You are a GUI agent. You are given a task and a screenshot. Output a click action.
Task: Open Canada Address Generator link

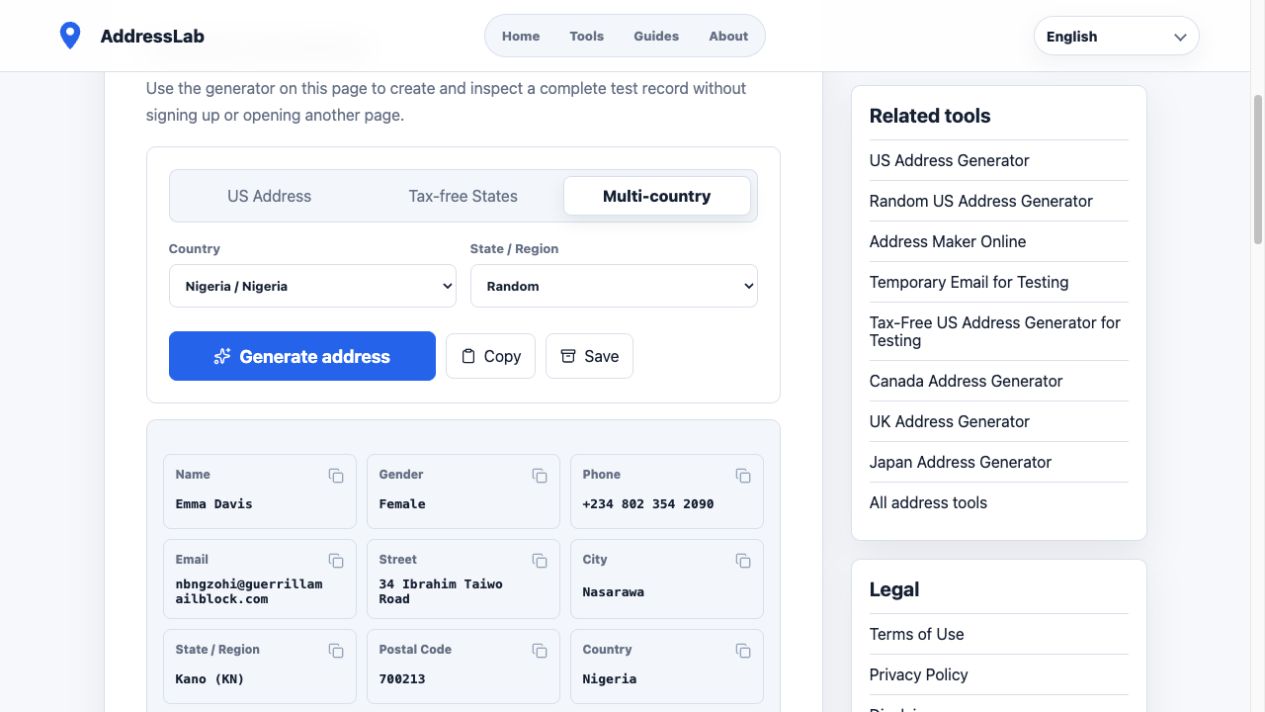point(966,381)
